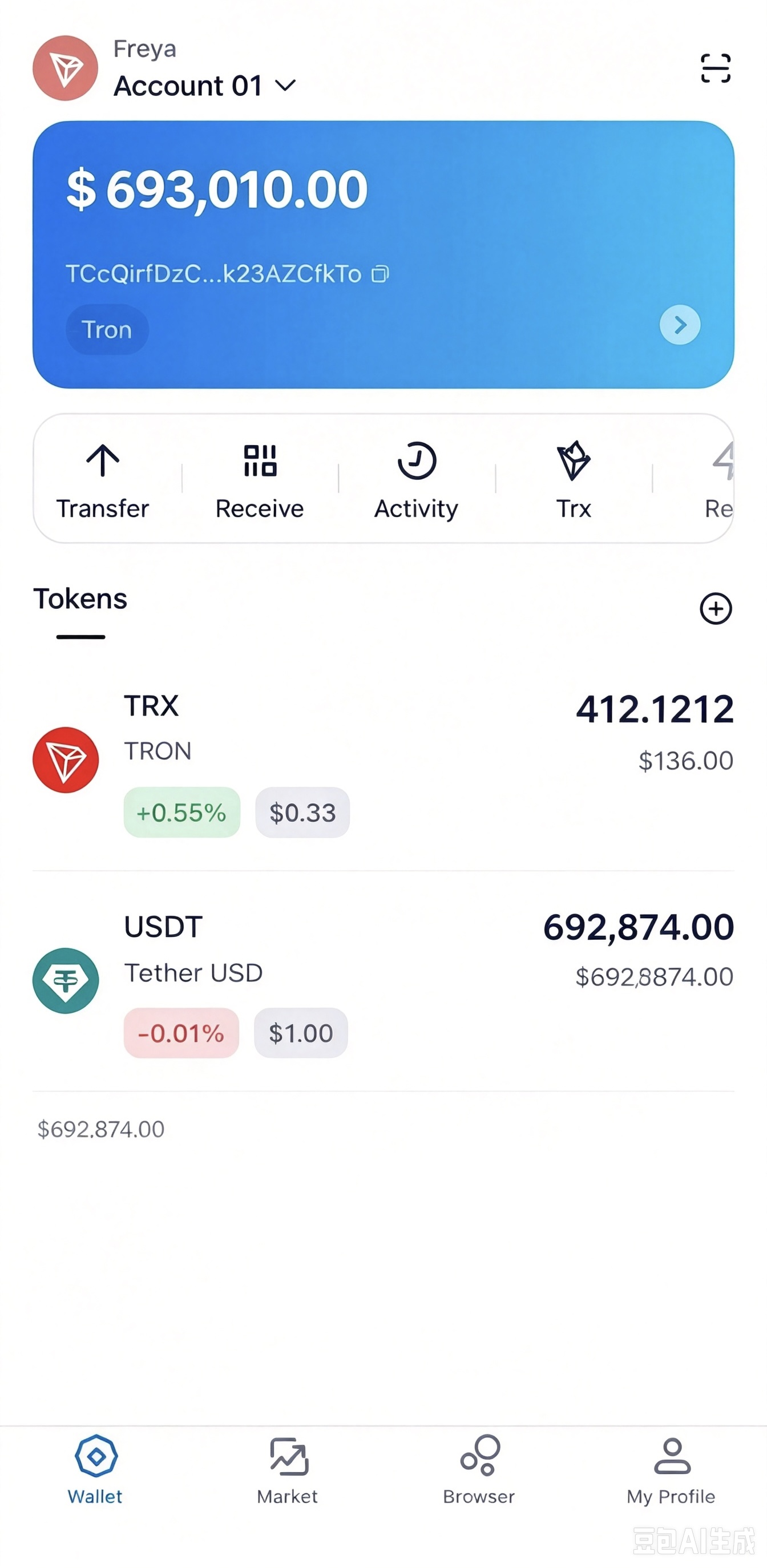Open balance card details arrow
Viewport: 767px width, 1568px height.
pos(680,325)
